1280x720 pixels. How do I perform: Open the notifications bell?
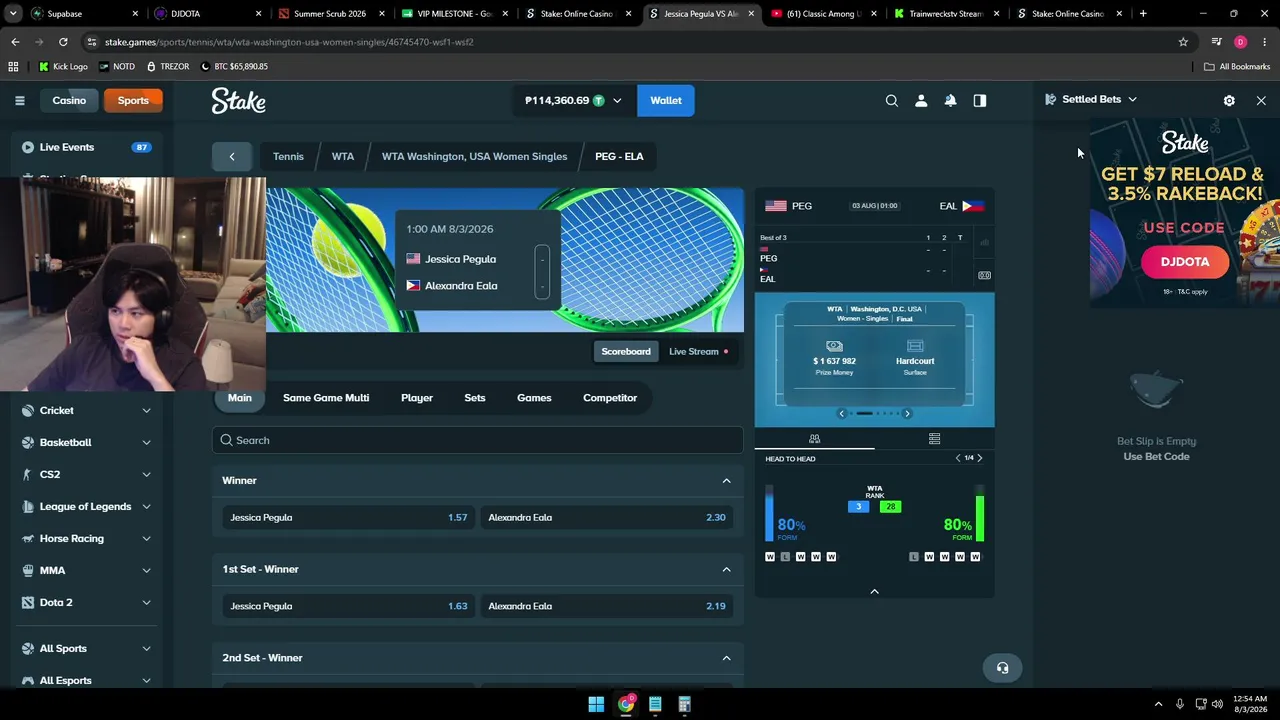[950, 100]
